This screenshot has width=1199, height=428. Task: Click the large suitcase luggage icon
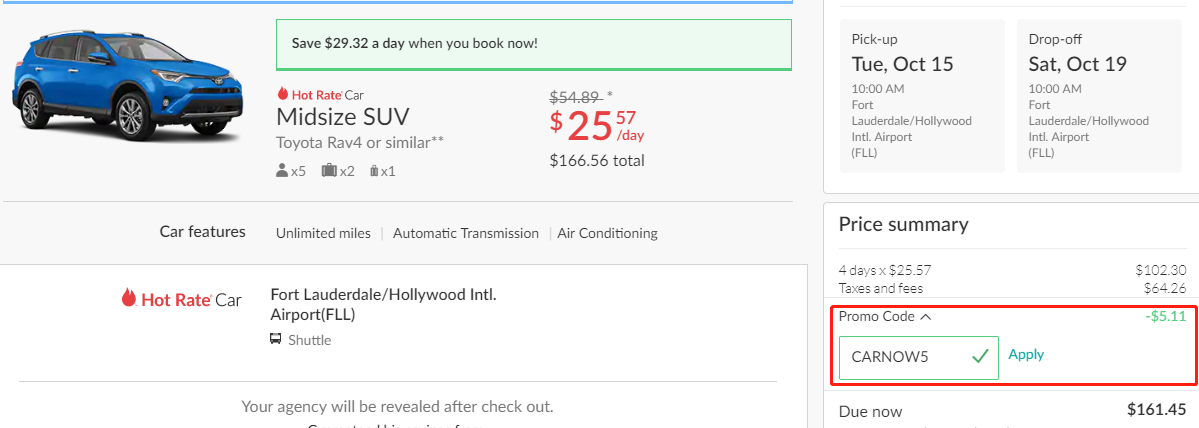tap(329, 170)
